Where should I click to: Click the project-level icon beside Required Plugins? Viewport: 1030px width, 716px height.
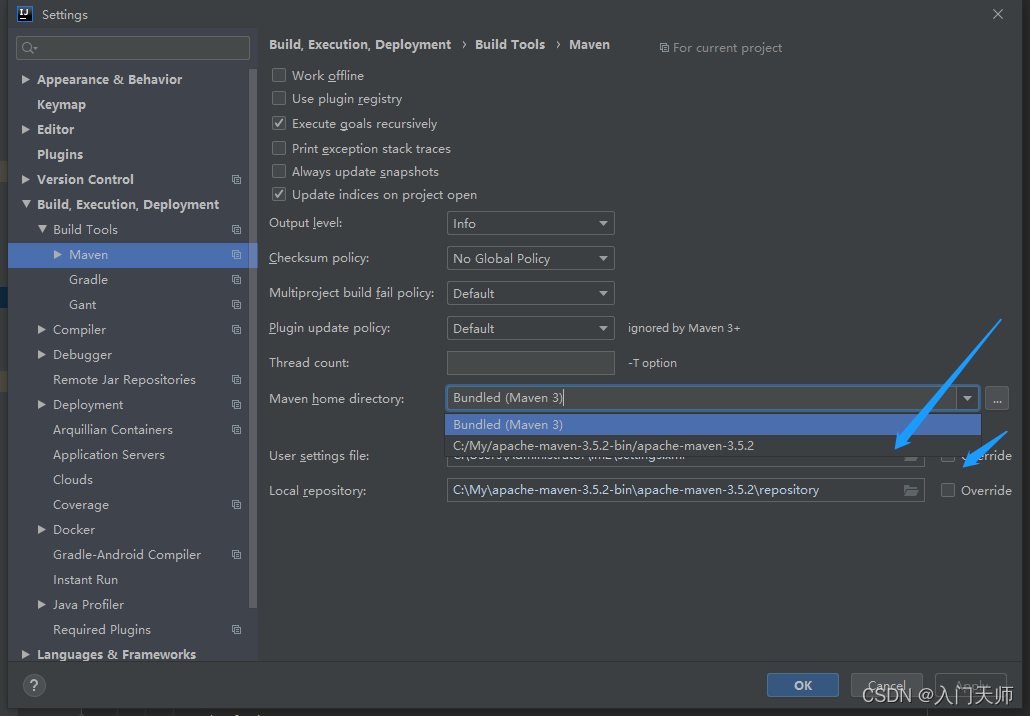coord(236,629)
